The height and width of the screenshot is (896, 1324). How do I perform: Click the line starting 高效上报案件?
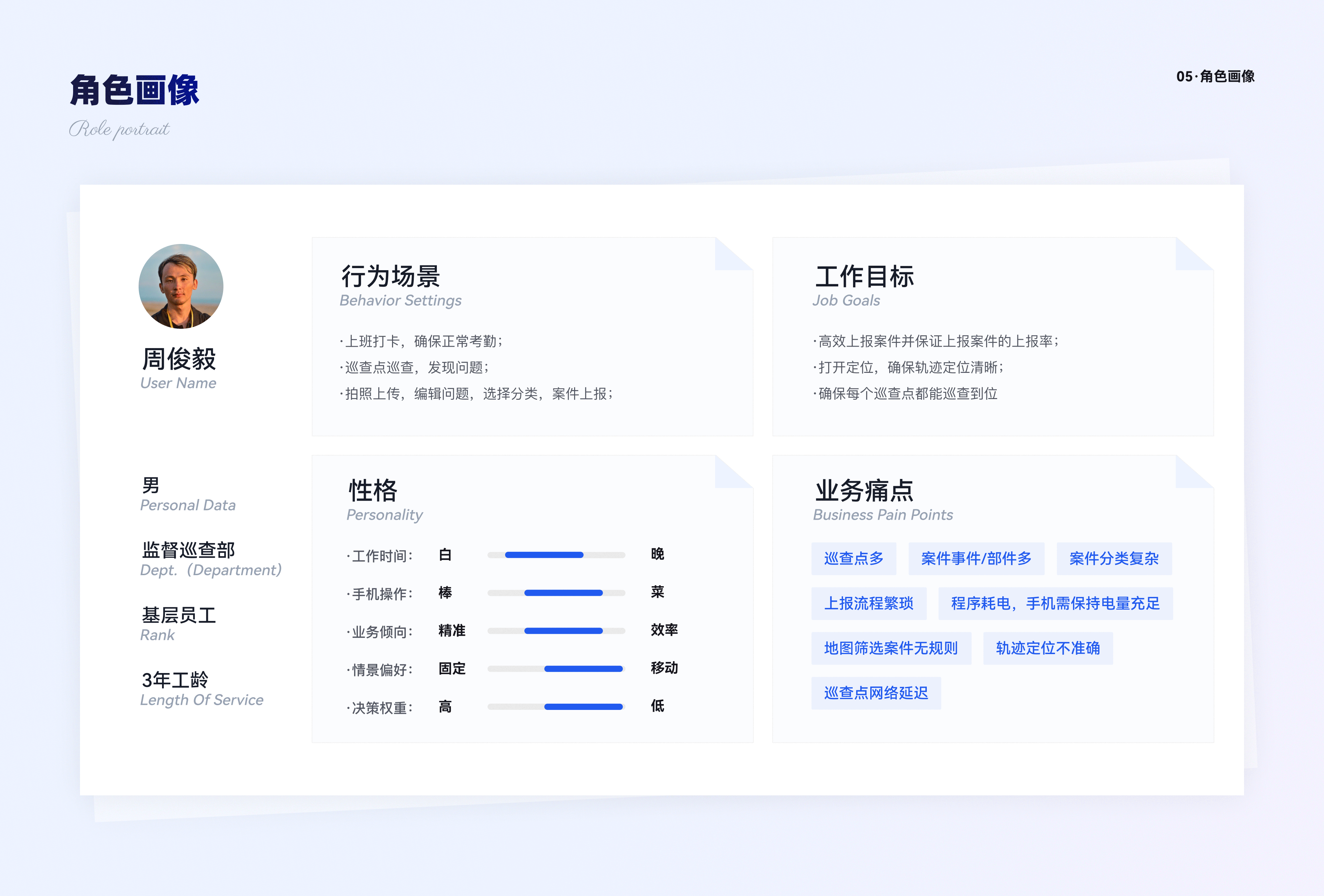point(936,342)
